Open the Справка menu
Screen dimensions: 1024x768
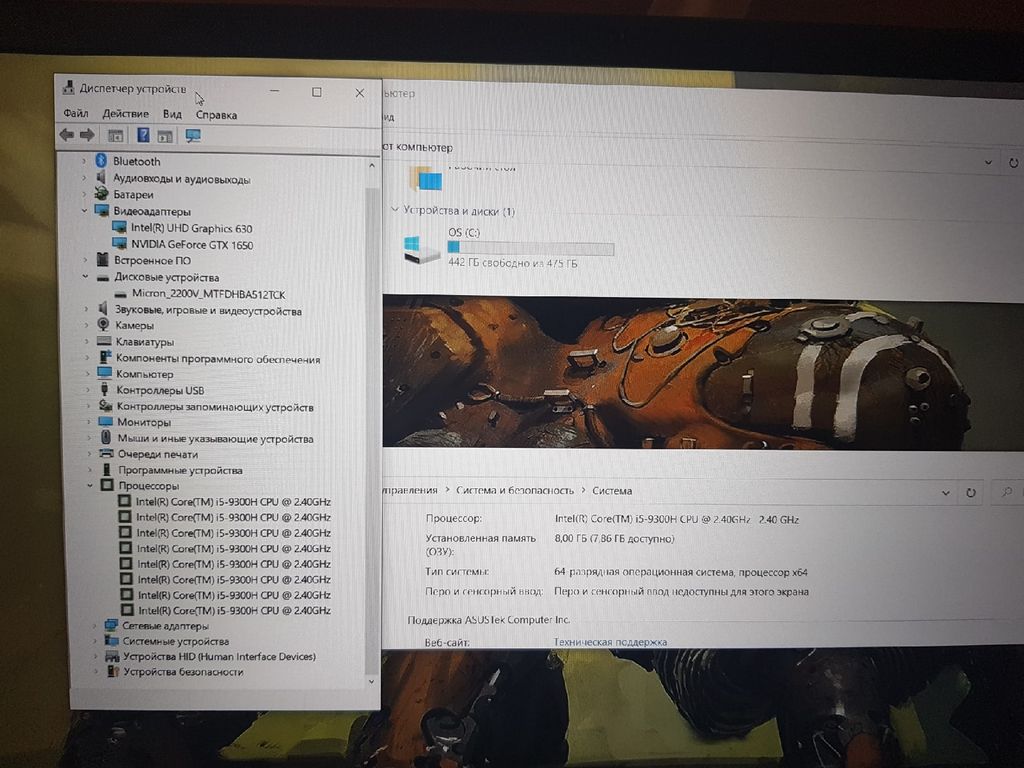216,115
